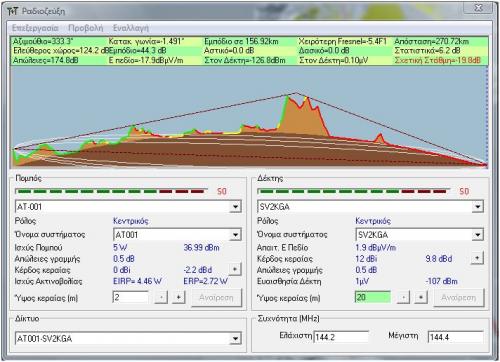Screen dimensions: 500x362
Task: Decrease transmitter antenna height with minus button
Action: pyautogui.click(x=161, y=297)
